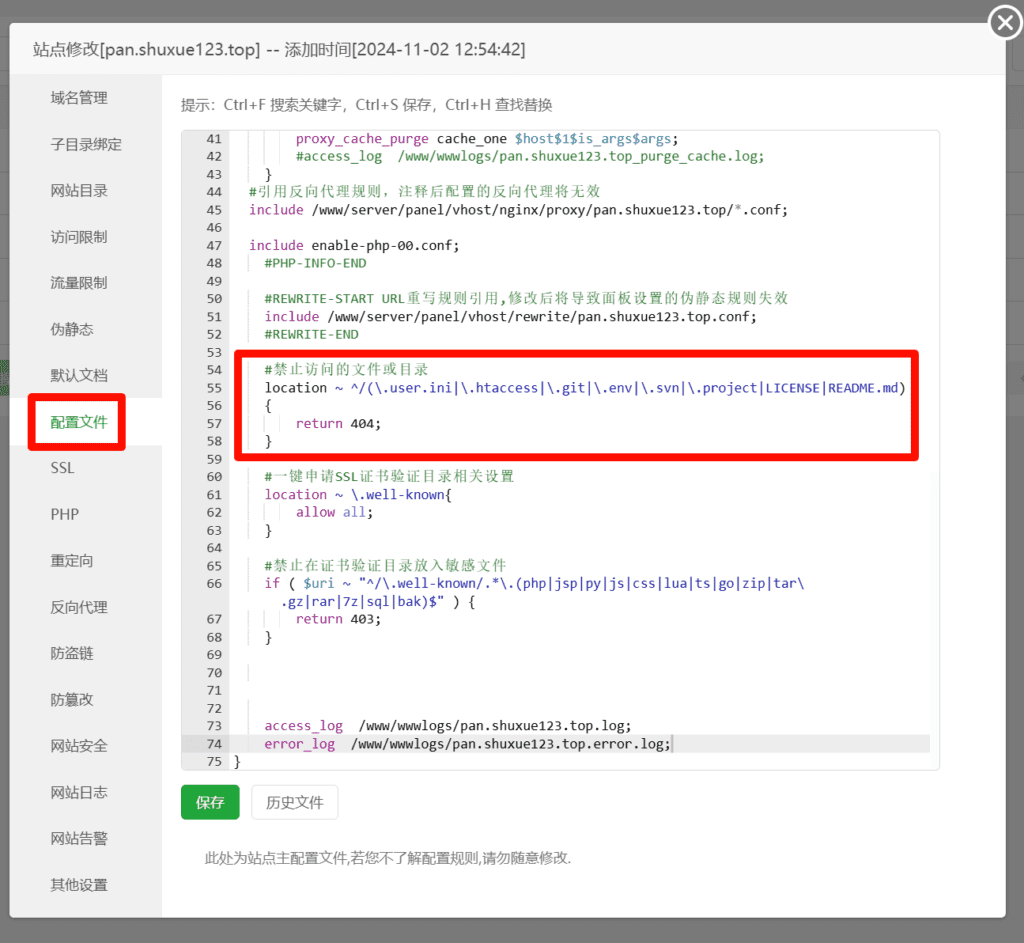Select the 伪静态 rewrite rules section

coord(75,328)
